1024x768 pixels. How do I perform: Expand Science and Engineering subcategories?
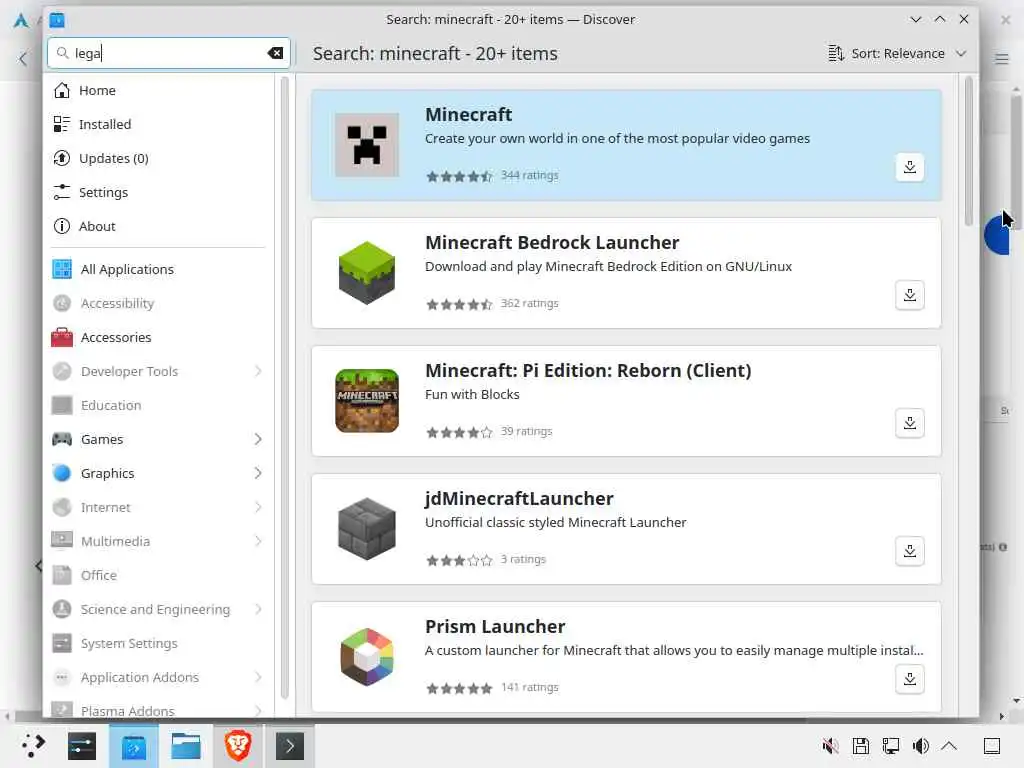click(x=258, y=609)
